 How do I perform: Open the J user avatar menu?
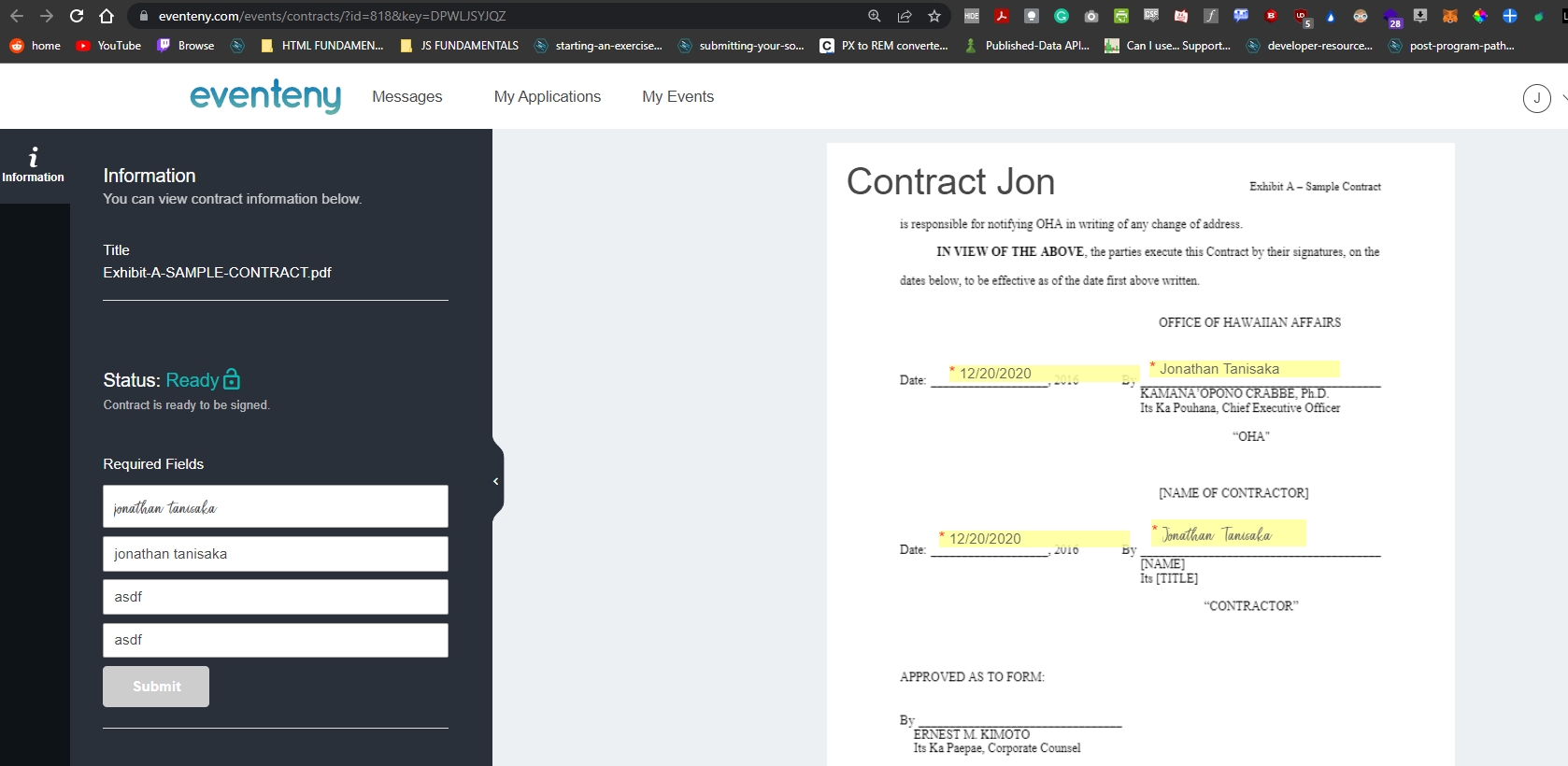click(x=1536, y=97)
